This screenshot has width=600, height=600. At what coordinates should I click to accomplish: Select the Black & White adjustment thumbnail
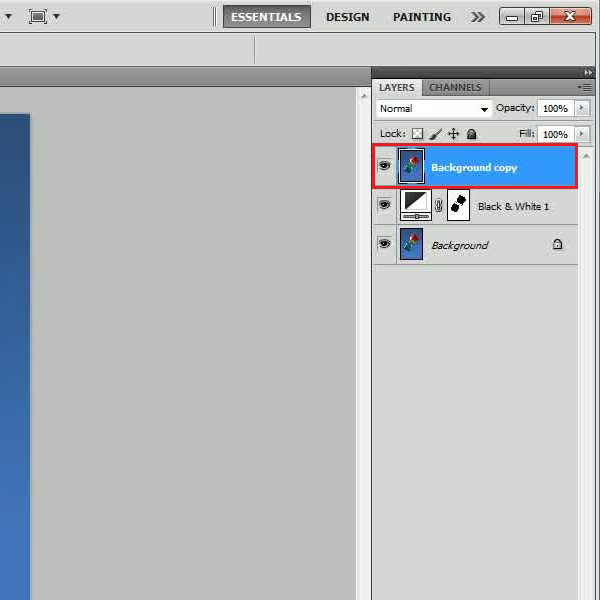416,205
